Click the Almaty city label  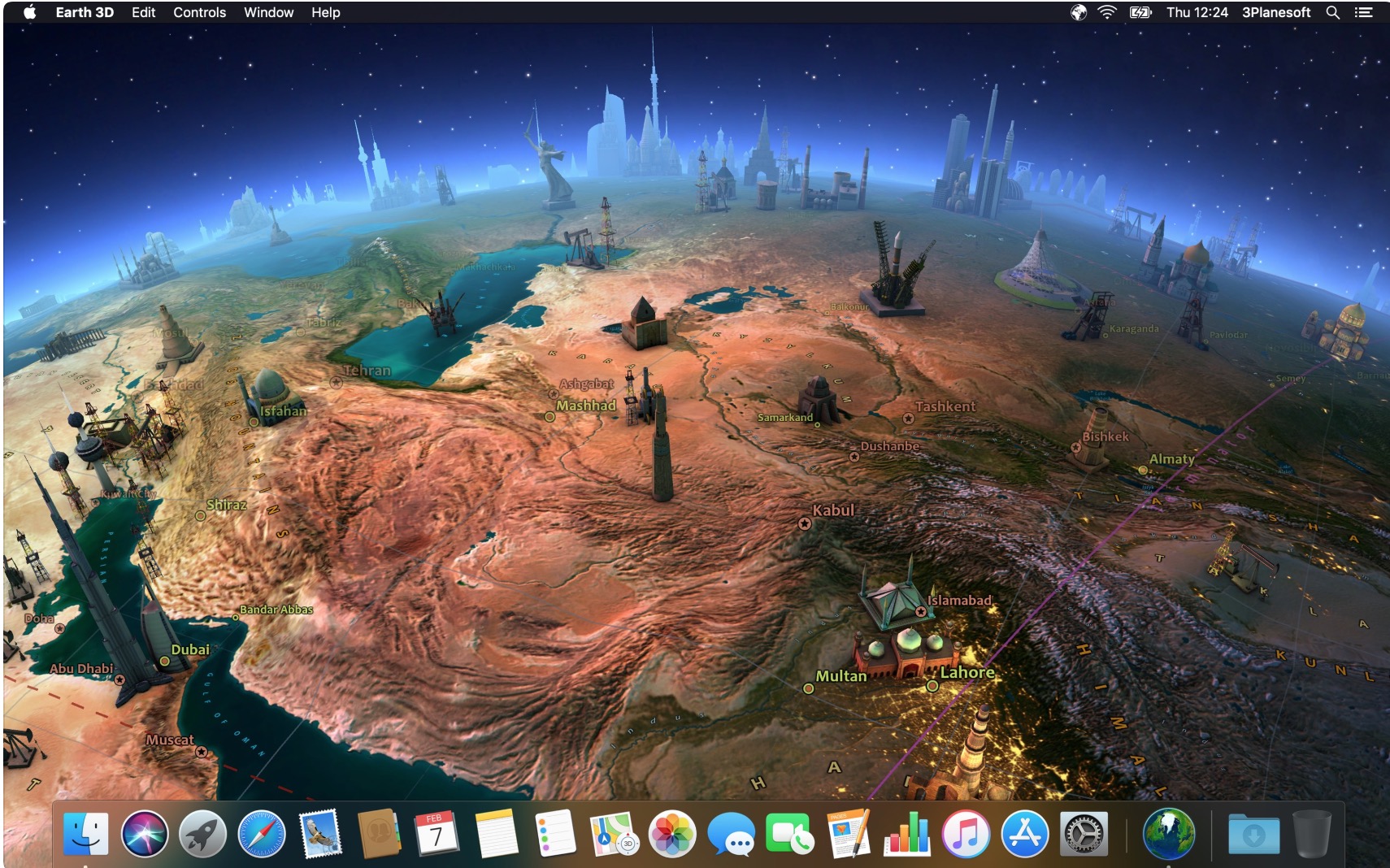click(1172, 459)
